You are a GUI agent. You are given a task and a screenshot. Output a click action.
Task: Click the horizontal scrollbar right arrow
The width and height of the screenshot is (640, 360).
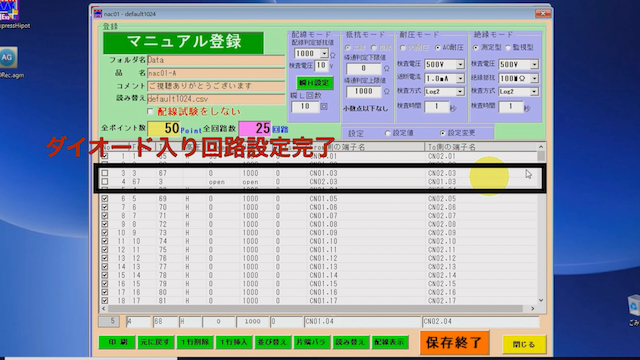(532, 309)
